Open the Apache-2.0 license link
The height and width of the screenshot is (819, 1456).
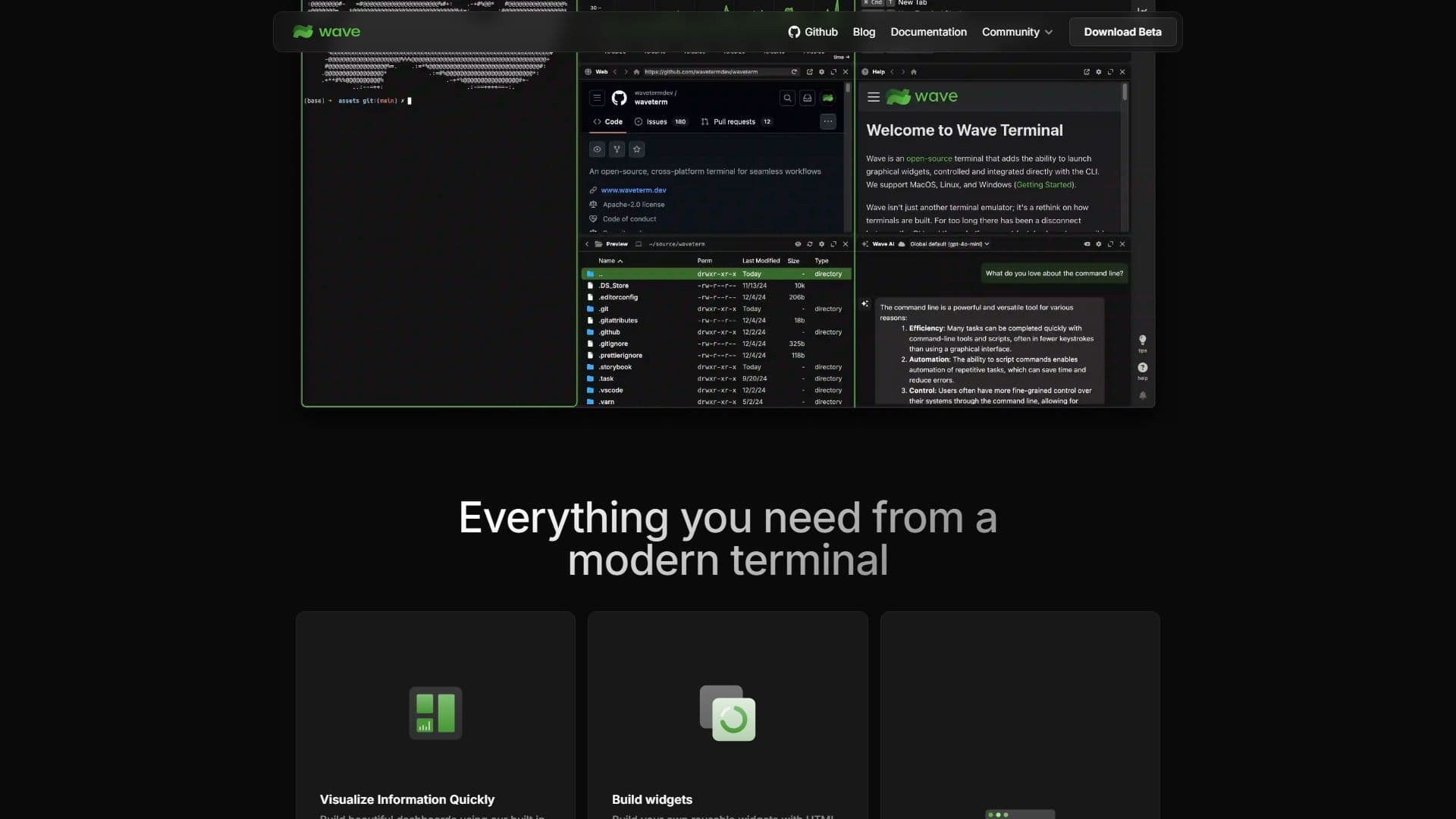(633, 205)
